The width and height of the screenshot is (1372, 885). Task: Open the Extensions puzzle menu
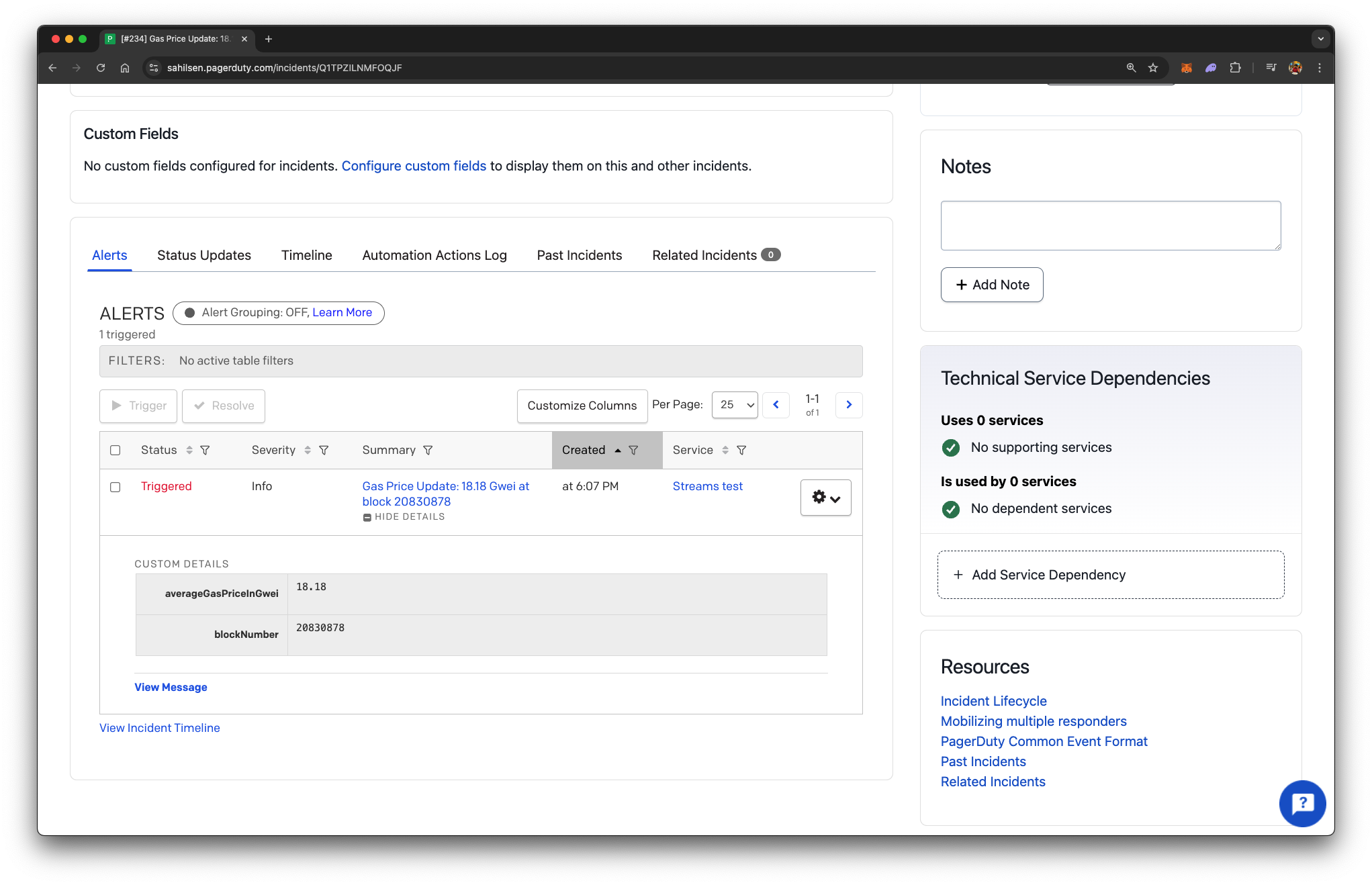(x=1235, y=68)
